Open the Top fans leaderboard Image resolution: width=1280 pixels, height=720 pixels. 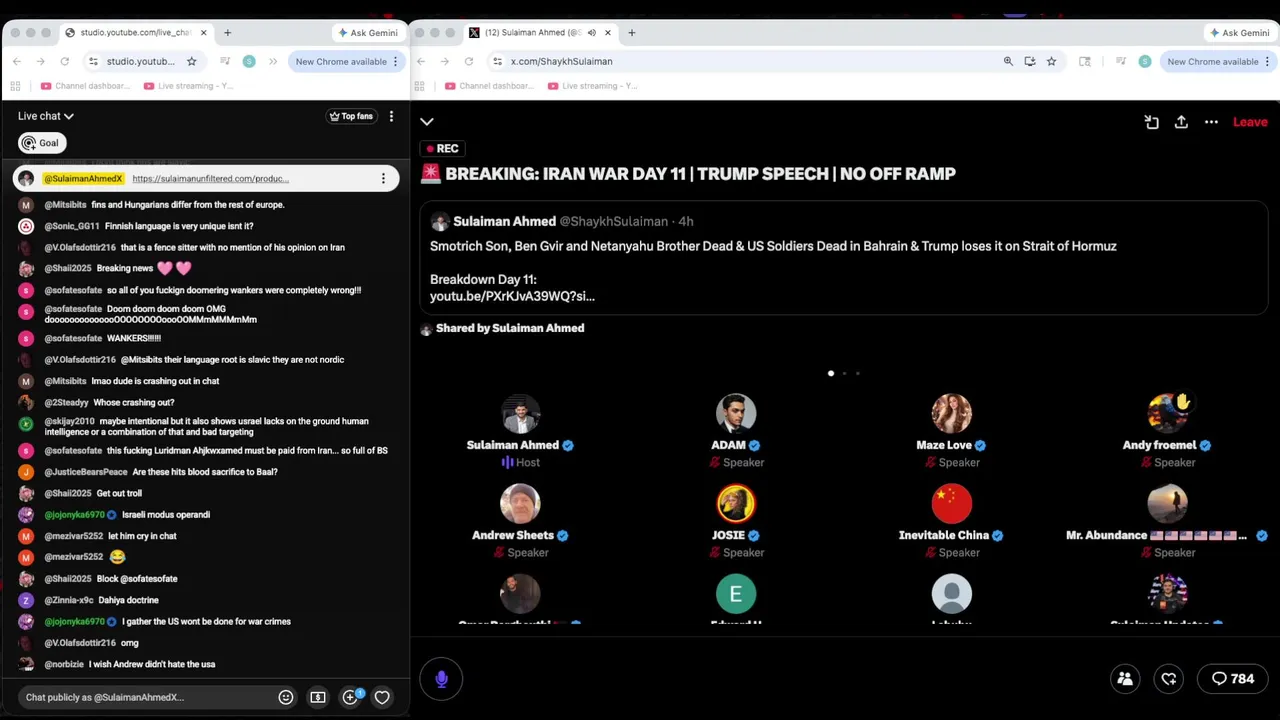351,116
